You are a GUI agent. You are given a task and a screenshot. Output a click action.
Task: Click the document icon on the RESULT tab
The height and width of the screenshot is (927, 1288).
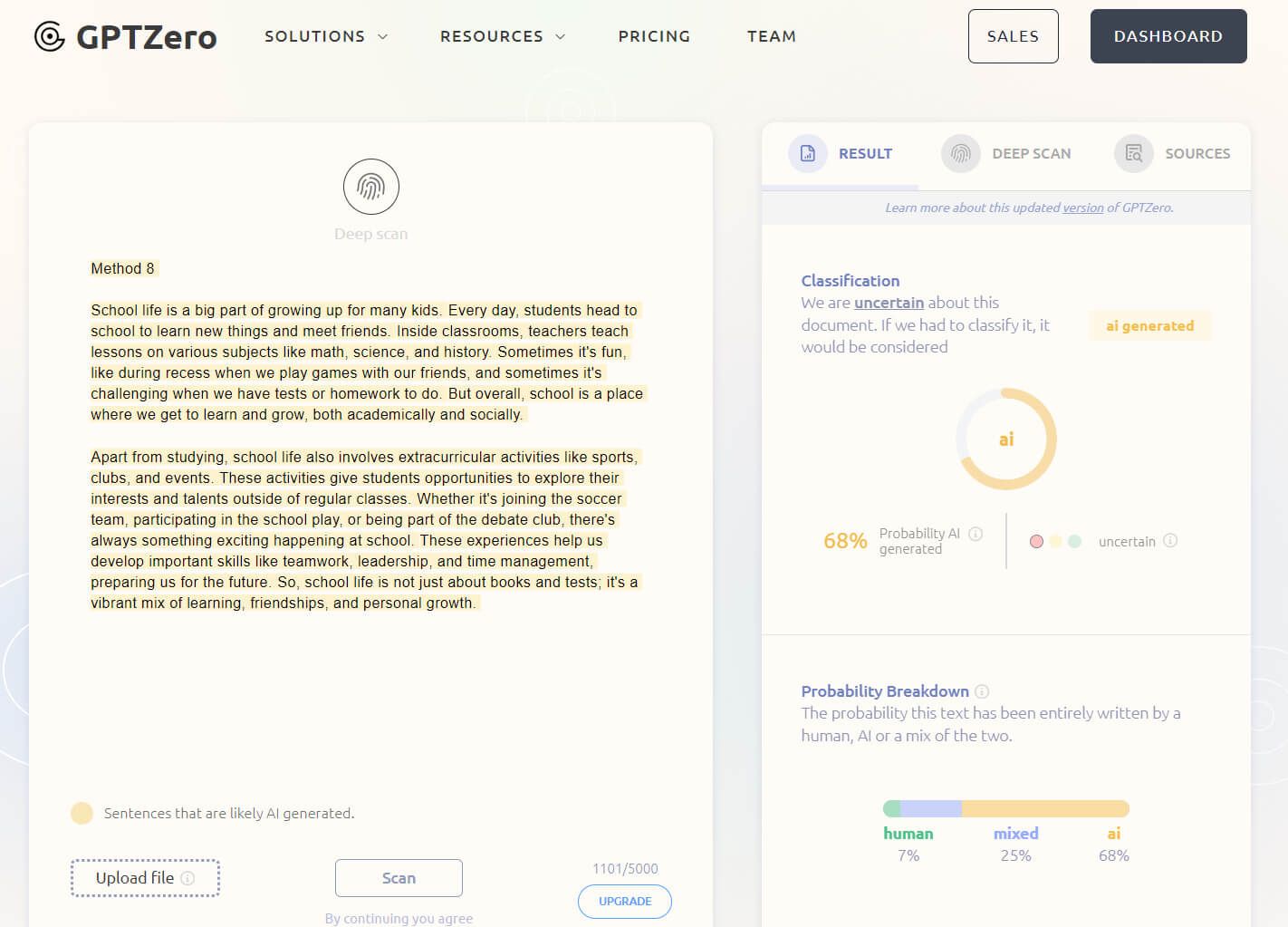coord(807,153)
